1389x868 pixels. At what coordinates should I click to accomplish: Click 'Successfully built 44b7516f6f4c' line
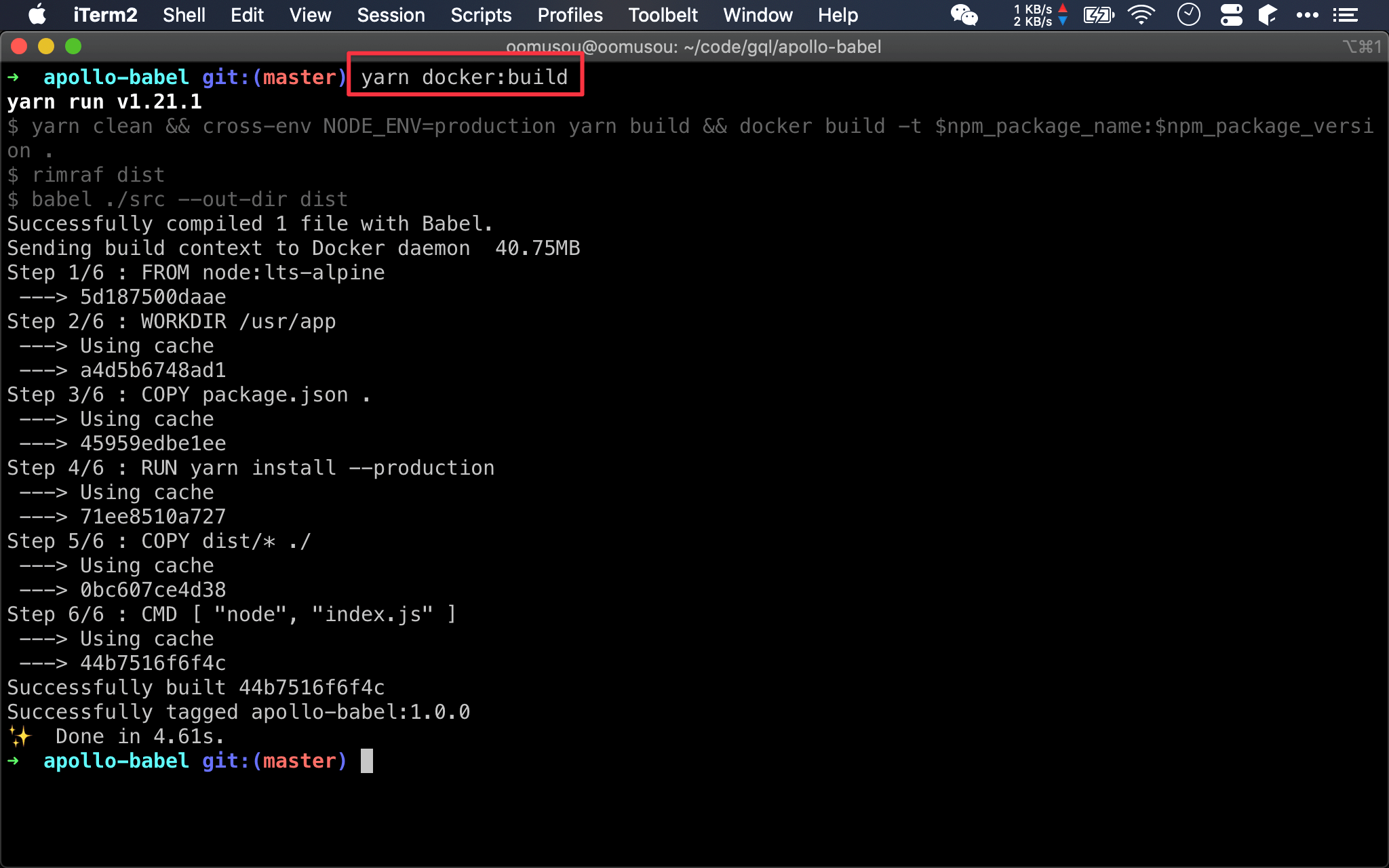pyautogui.click(x=196, y=688)
